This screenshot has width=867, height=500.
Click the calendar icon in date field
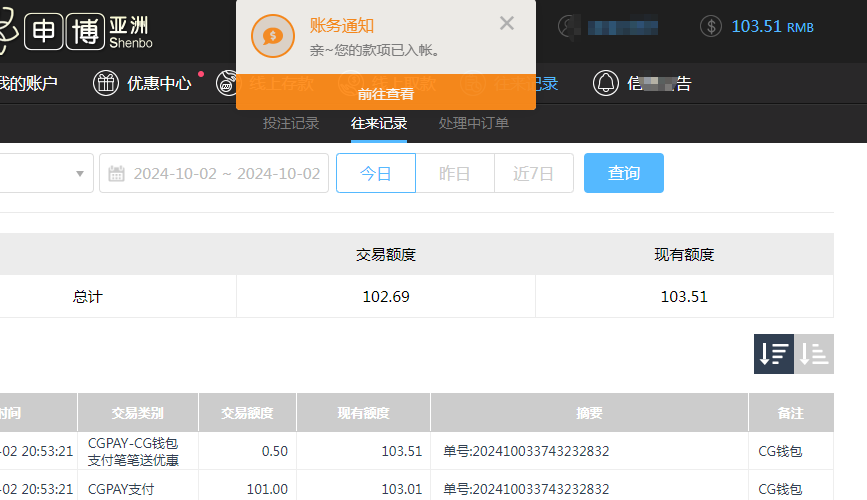(116, 174)
